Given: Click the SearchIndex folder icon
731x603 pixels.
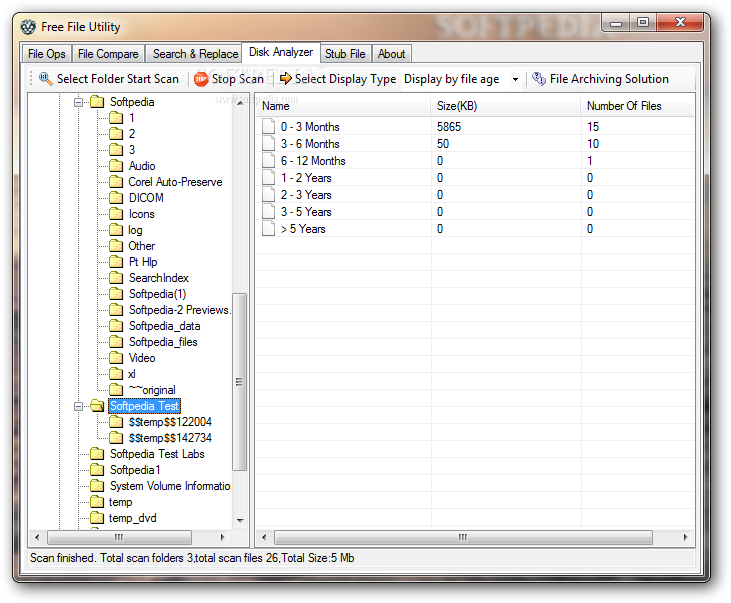Looking at the screenshot, I should click(x=116, y=278).
